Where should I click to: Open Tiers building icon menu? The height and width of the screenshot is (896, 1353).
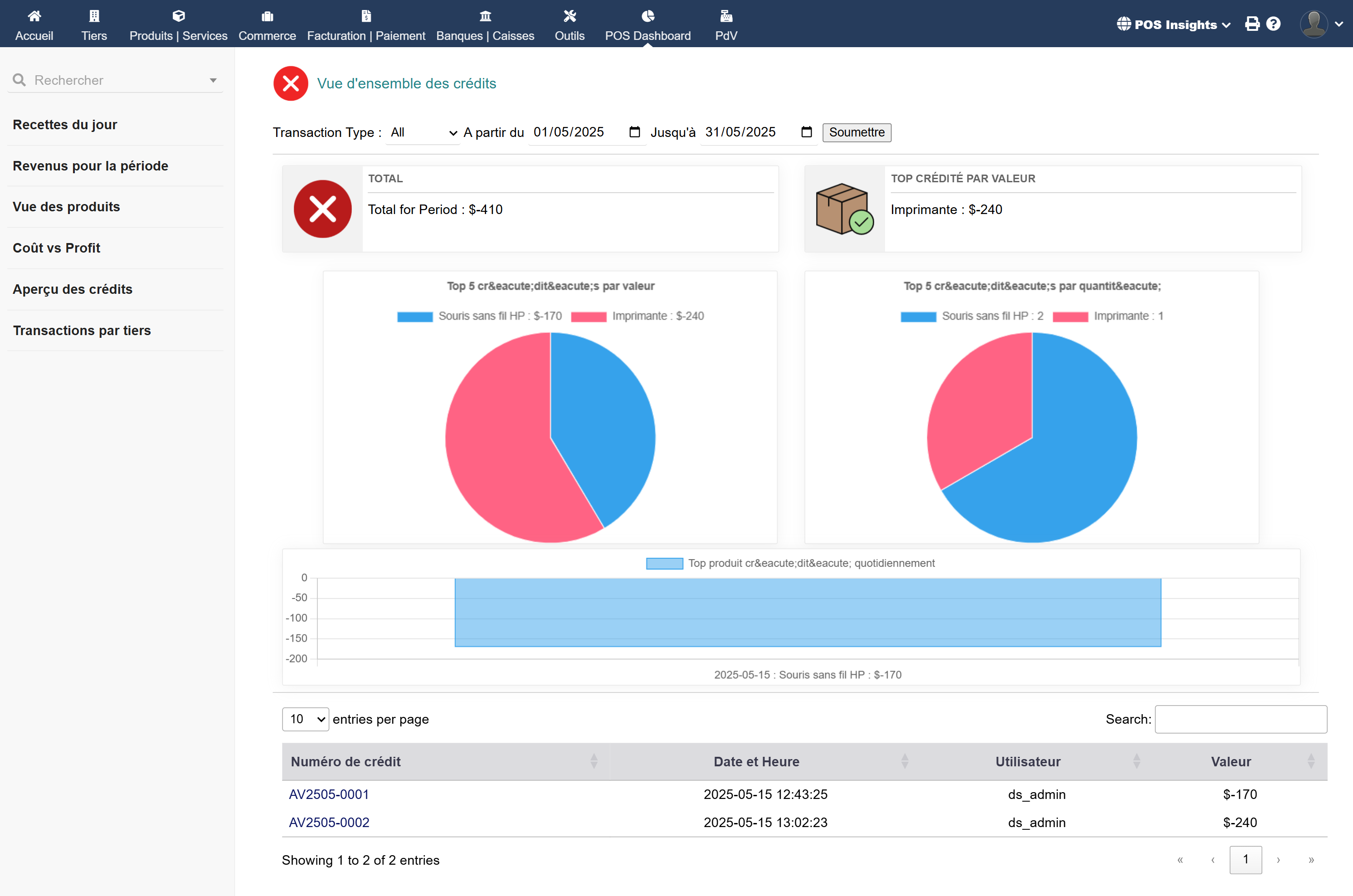pyautogui.click(x=94, y=16)
